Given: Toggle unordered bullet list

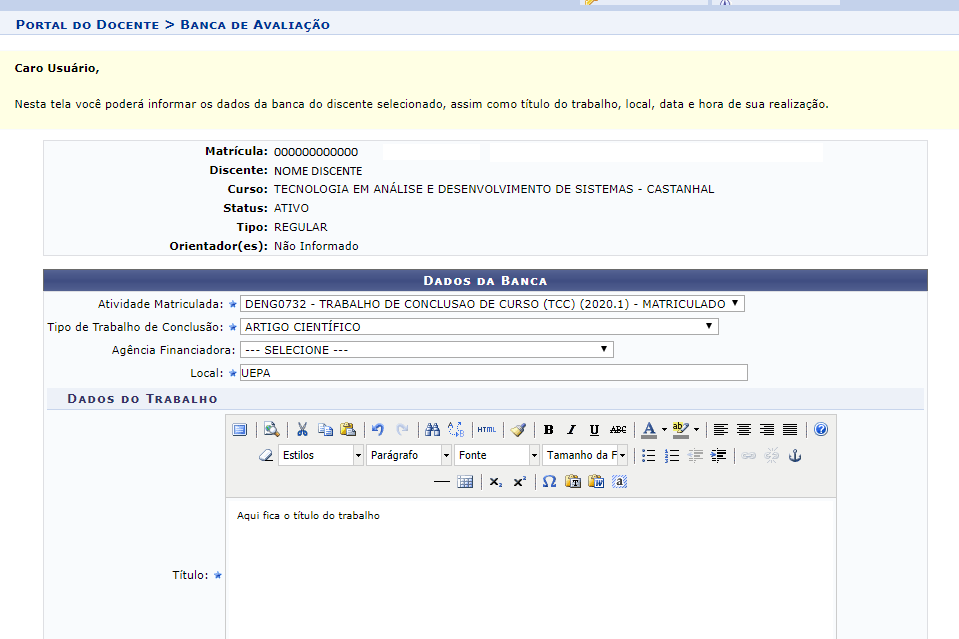Looking at the screenshot, I should pyautogui.click(x=648, y=456).
